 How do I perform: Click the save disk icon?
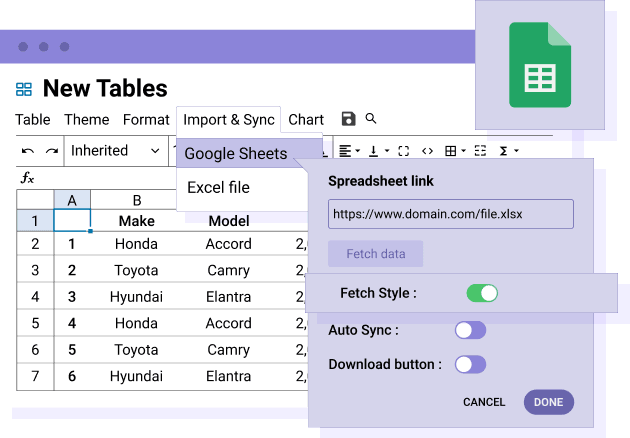348,119
